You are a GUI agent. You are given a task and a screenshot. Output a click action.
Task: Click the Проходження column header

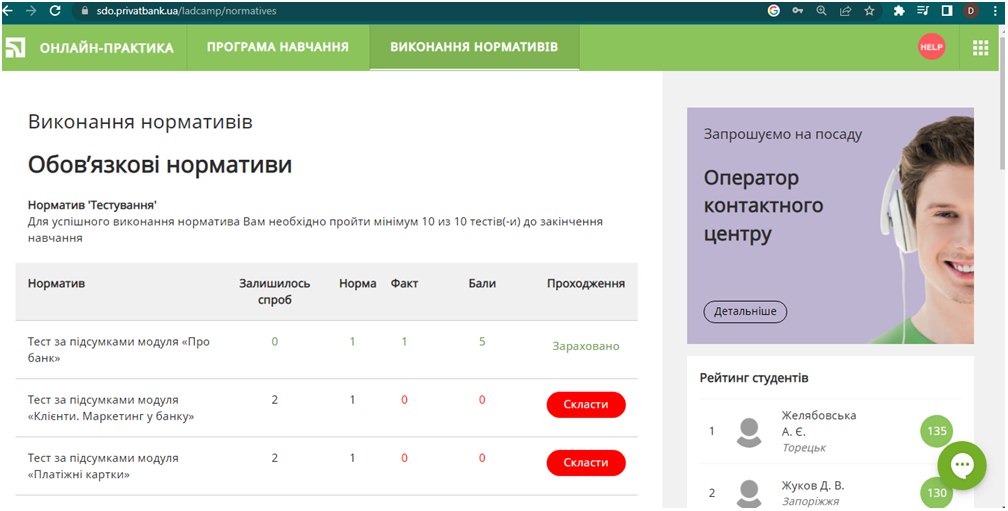[586, 283]
